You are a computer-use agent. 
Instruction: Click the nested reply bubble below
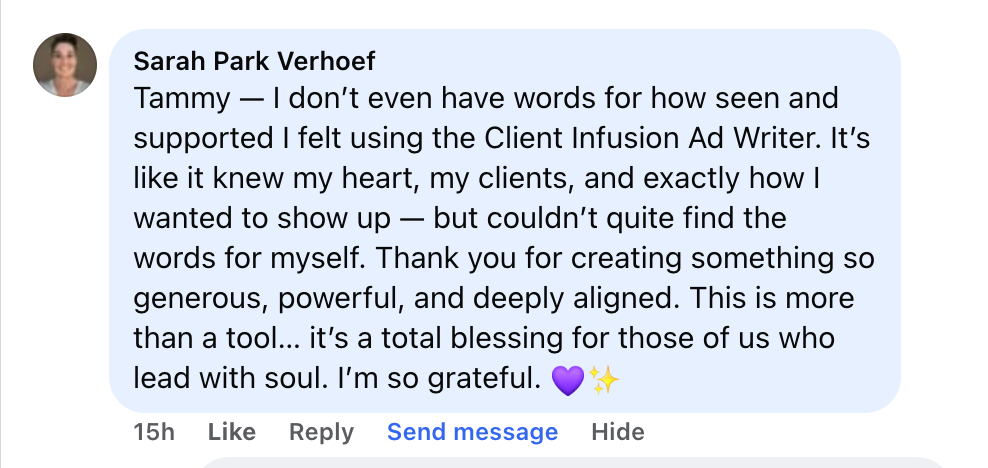pyautogui.click(x=573, y=463)
